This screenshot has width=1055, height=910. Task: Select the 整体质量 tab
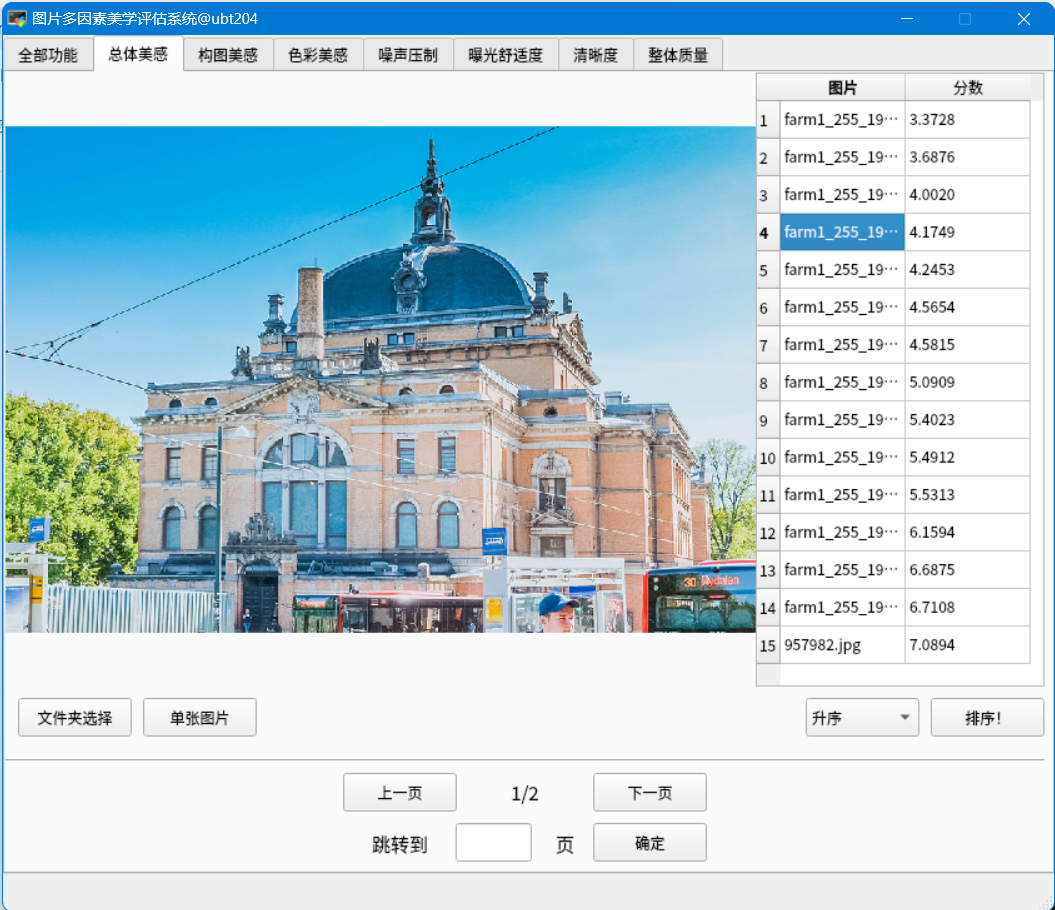click(678, 55)
